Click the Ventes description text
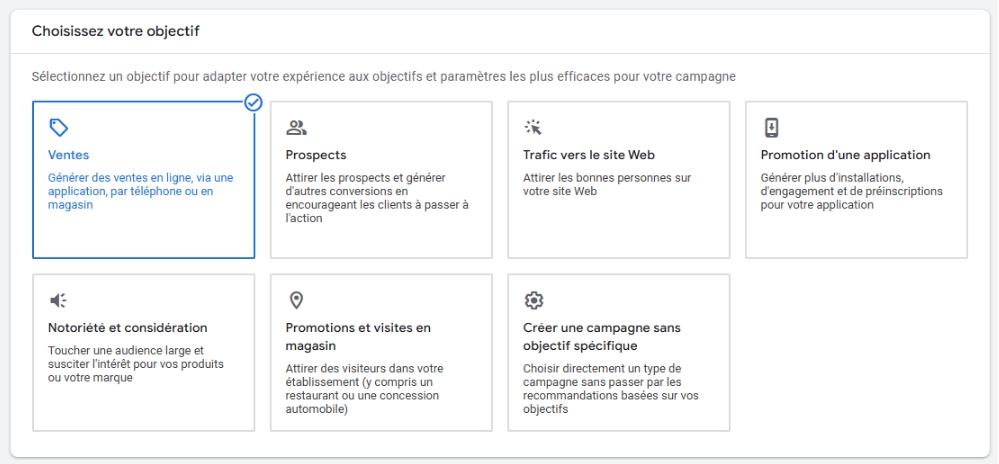Image resolution: width=999 pixels, height=464 pixels. point(140,191)
